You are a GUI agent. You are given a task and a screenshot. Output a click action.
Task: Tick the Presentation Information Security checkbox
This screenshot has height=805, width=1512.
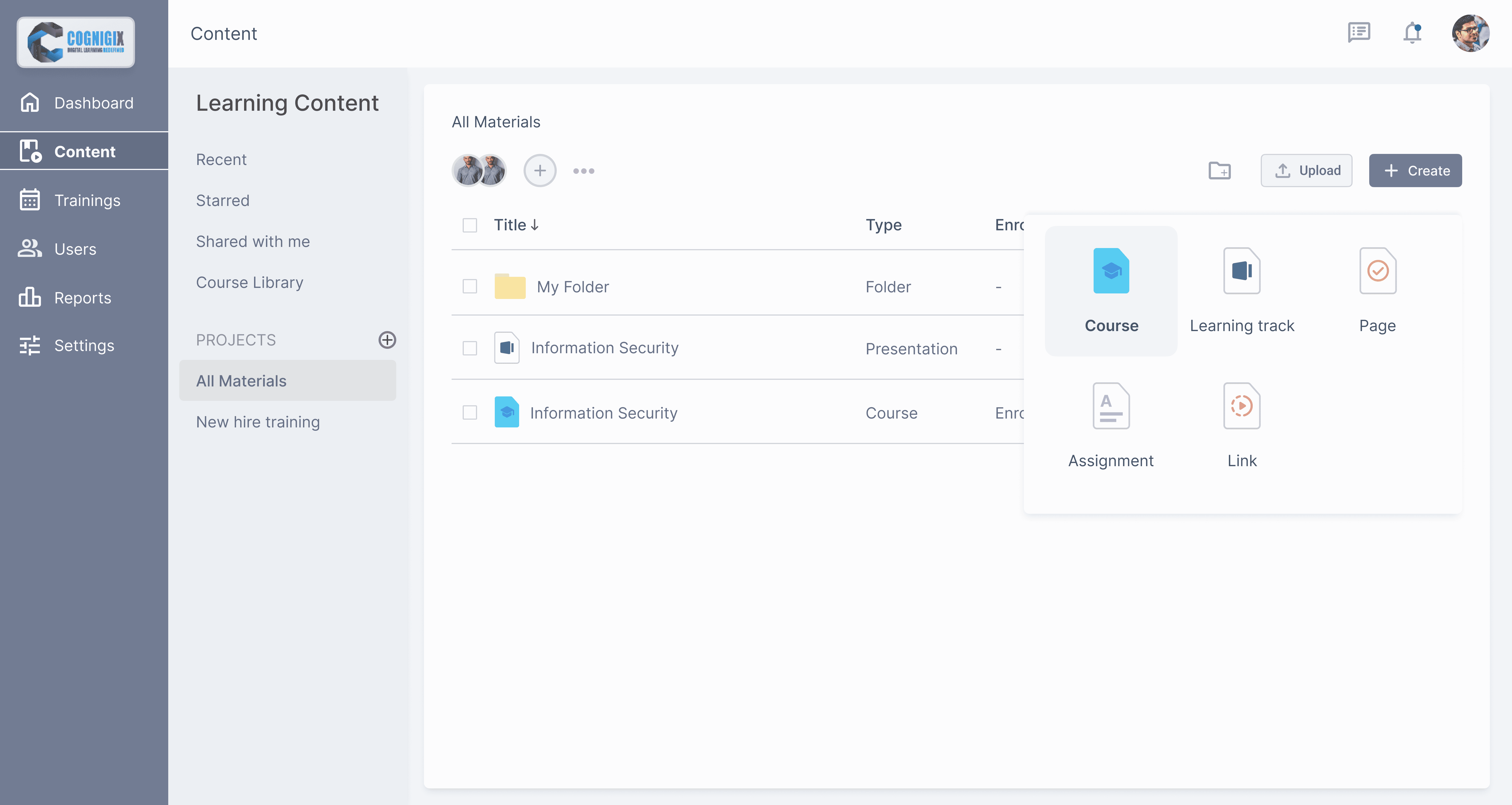pos(470,348)
